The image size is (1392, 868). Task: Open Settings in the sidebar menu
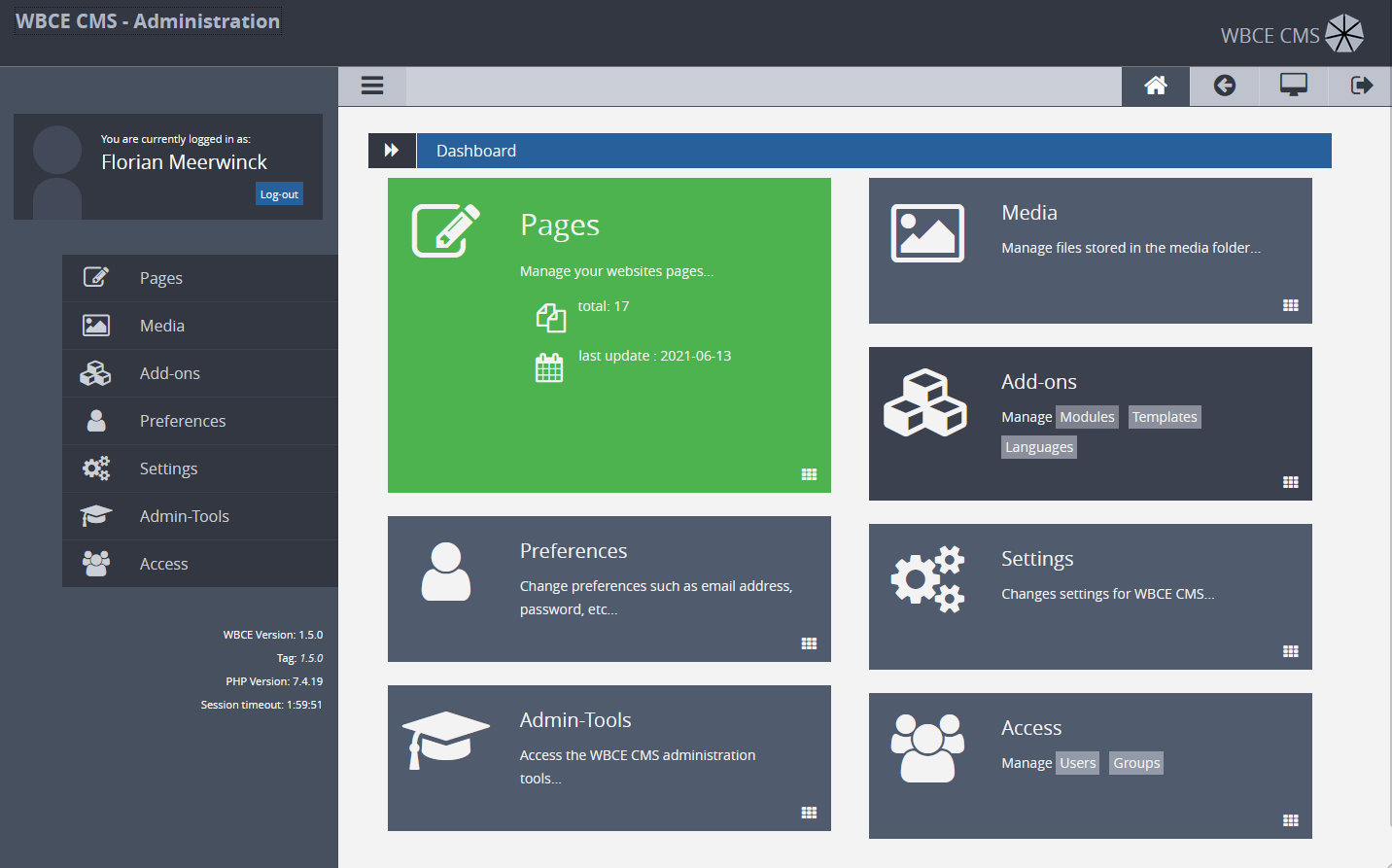(x=200, y=469)
